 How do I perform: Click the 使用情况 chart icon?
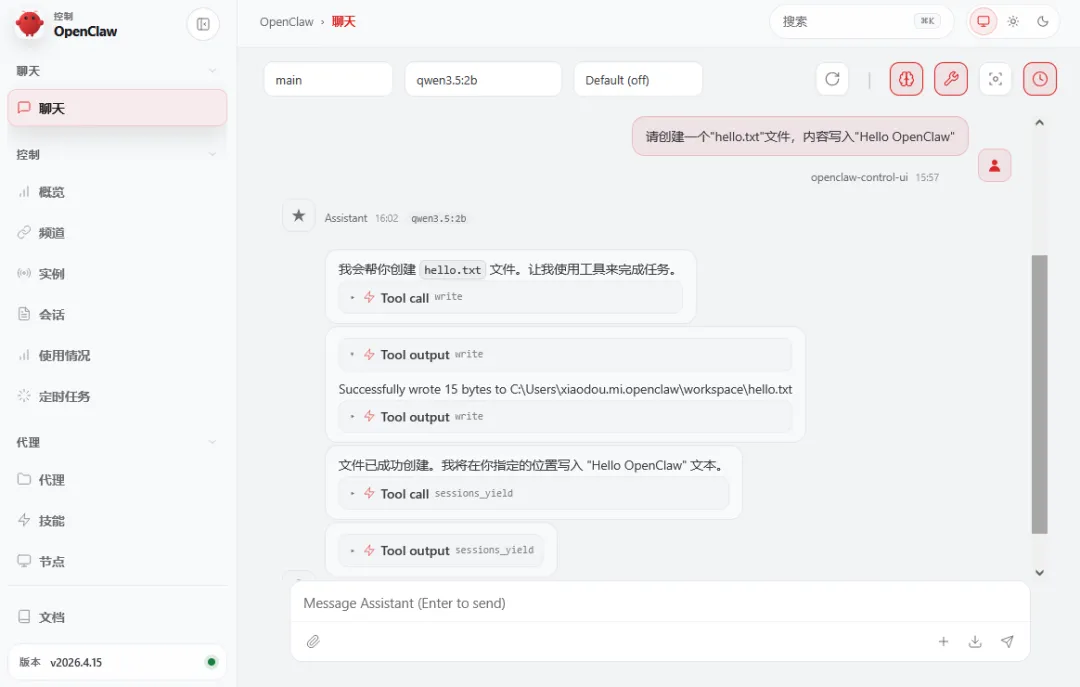pyautogui.click(x=24, y=355)
